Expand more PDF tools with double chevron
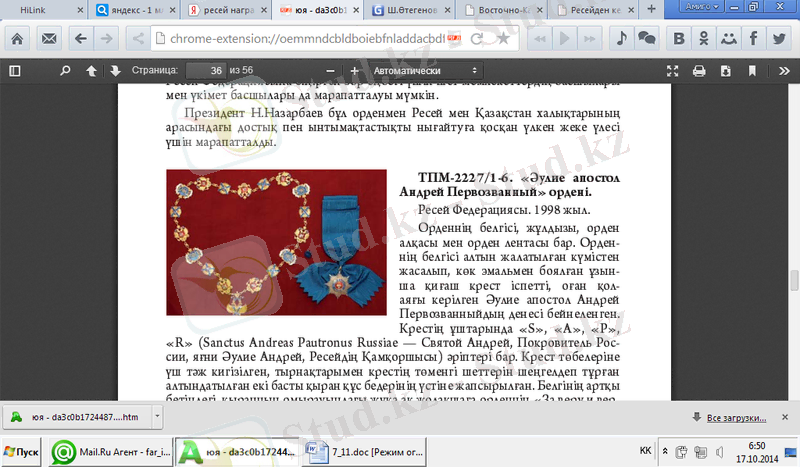The image size is (800, 467). [784, 71]
